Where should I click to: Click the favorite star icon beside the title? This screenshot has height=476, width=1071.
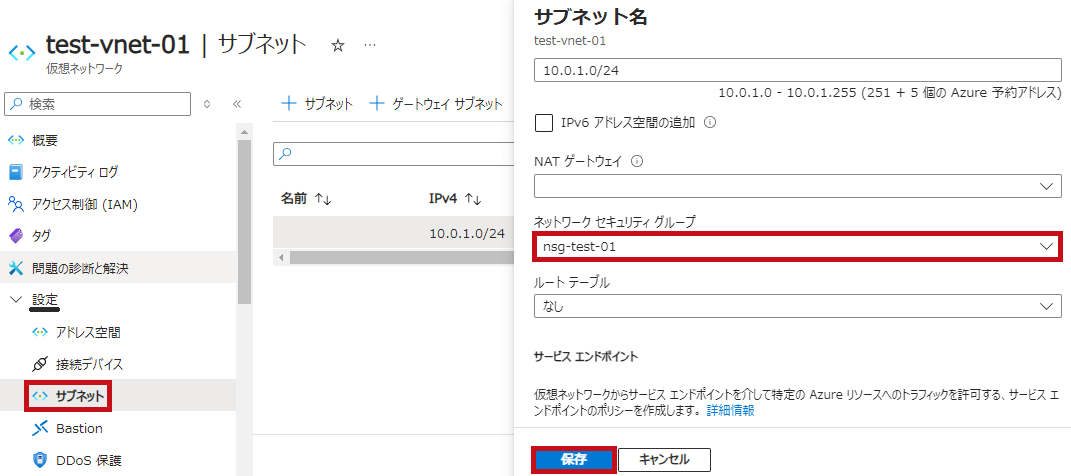click(337, 46)
